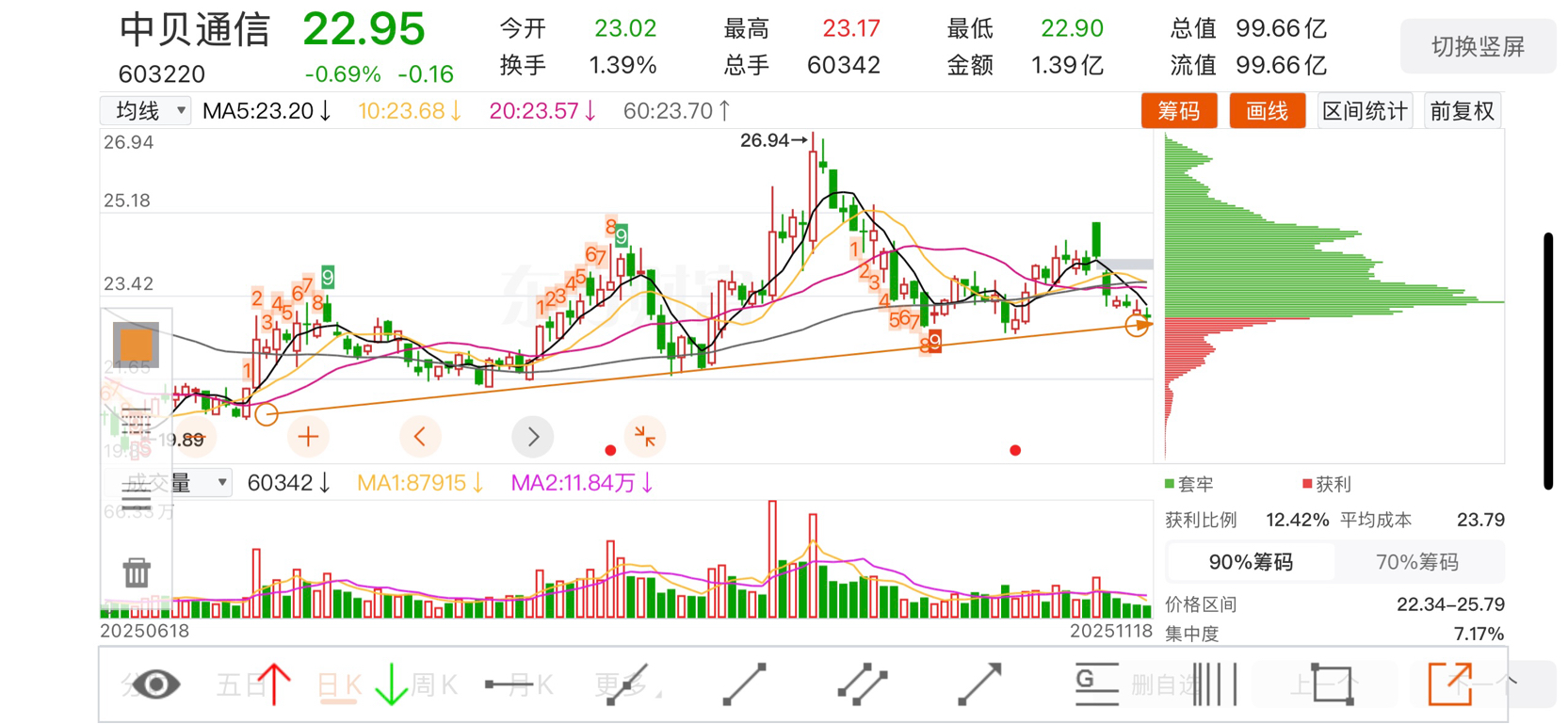Click the vertical scrollbar on right edge

click(x=1548, y=361)
